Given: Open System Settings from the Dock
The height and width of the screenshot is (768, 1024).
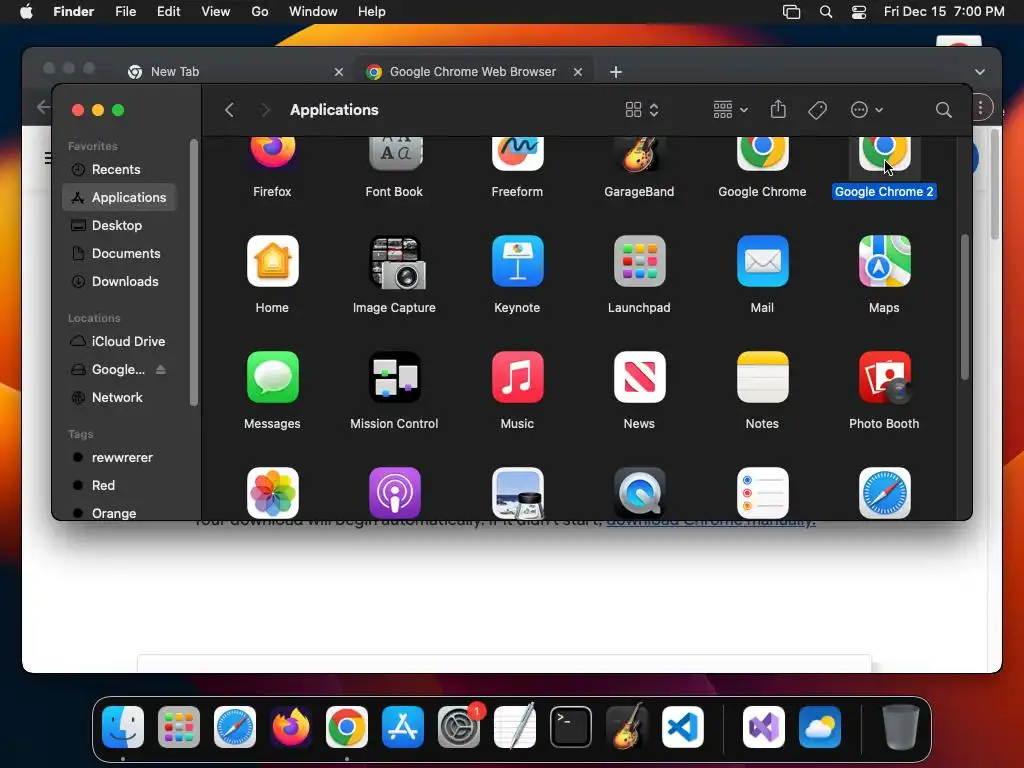Looking at the screenshot, I should 458,727.
